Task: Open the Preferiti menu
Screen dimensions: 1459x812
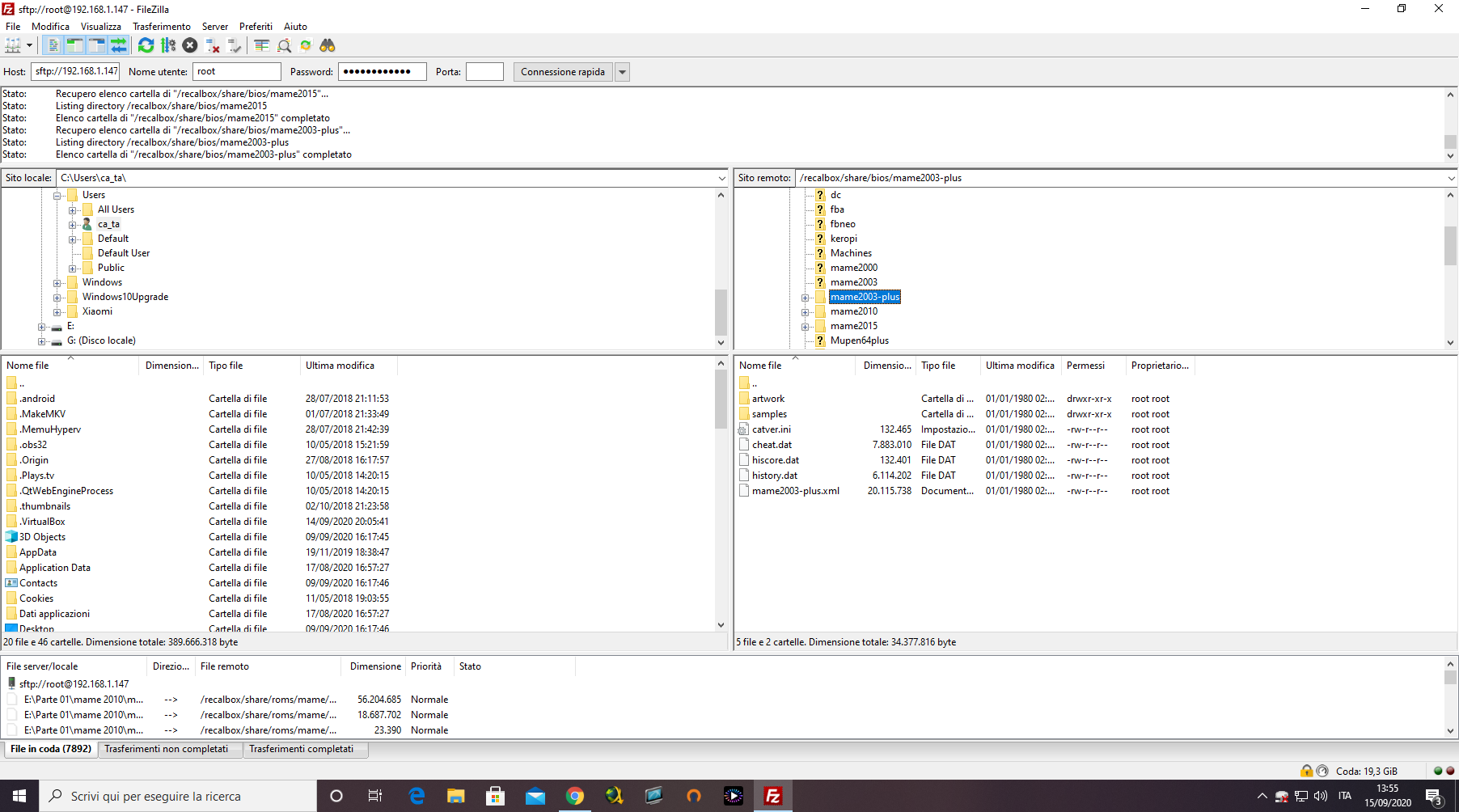Action: pyautogui.click(x=256, y=26)
